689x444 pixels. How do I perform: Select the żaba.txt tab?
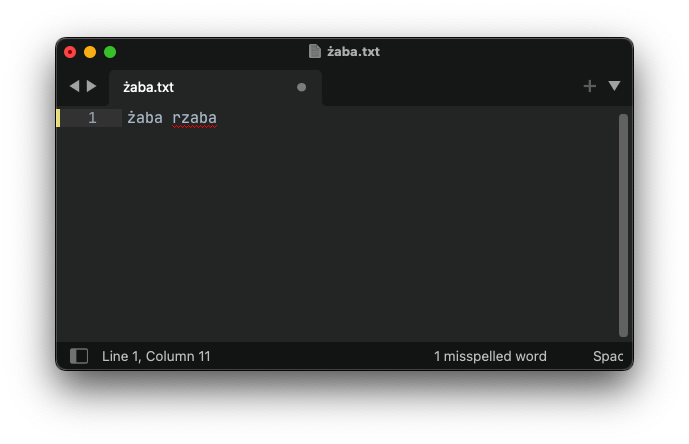click(215, 87)
